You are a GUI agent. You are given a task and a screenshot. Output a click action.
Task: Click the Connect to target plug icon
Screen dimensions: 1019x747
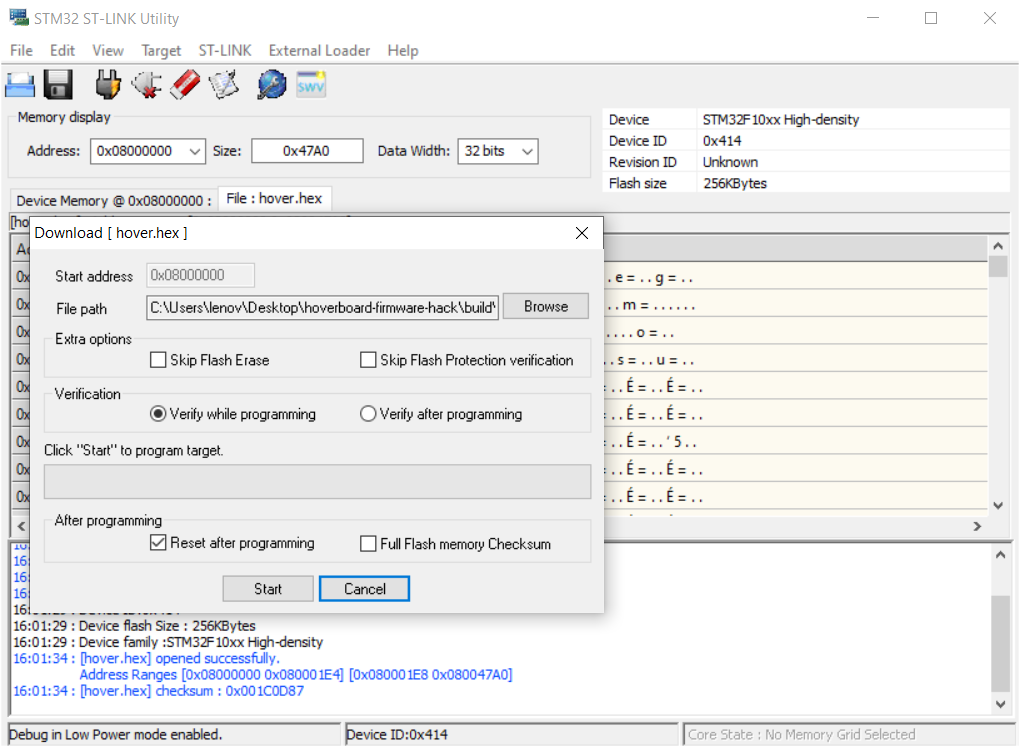(108, 84)
